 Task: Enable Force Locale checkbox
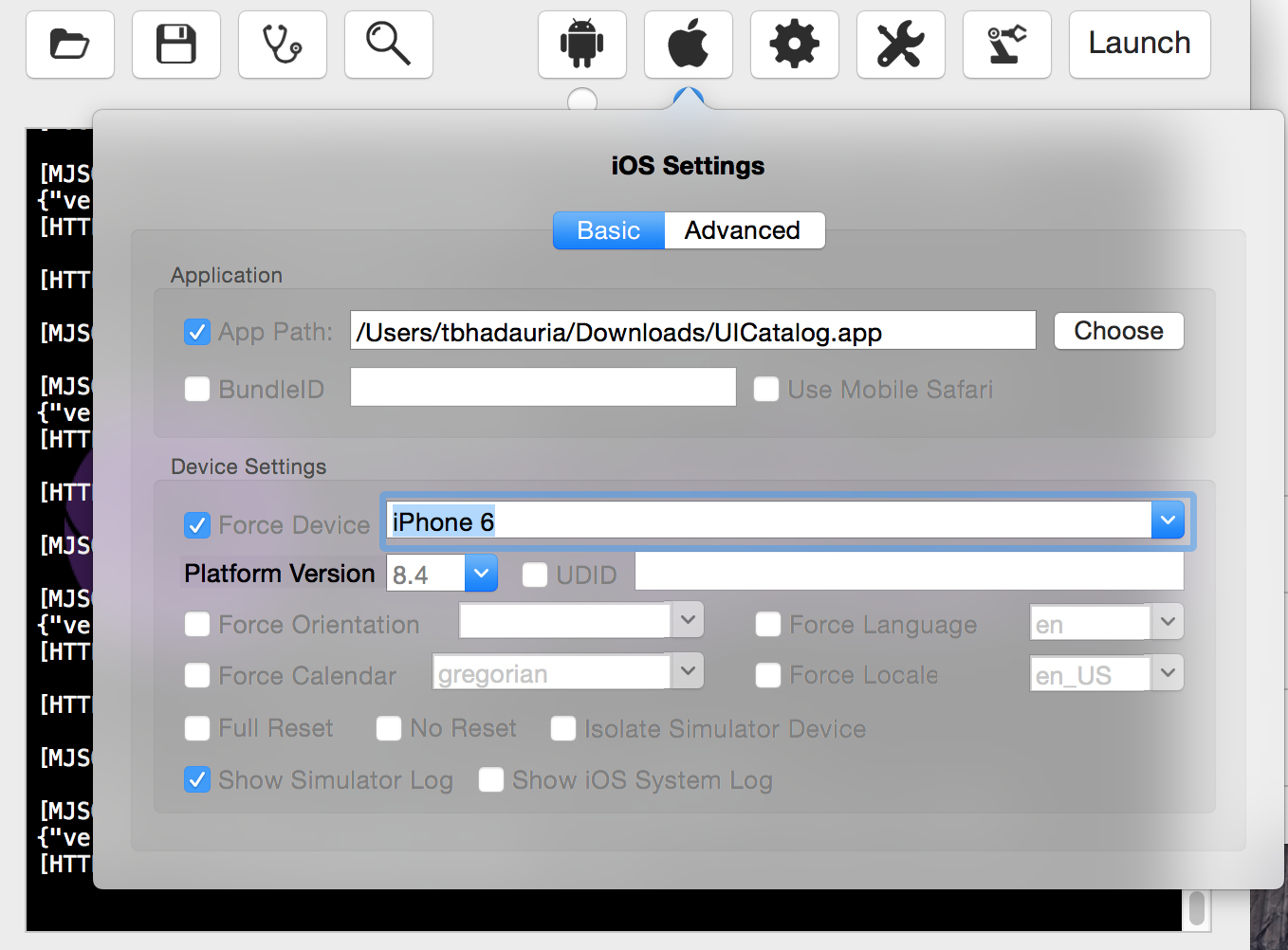coord(768,675)
